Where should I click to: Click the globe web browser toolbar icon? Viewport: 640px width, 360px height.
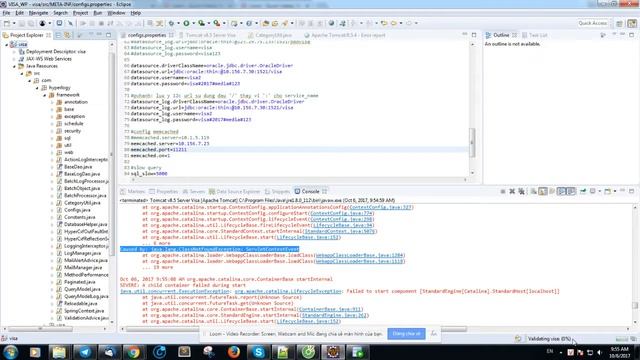point(331,23)
